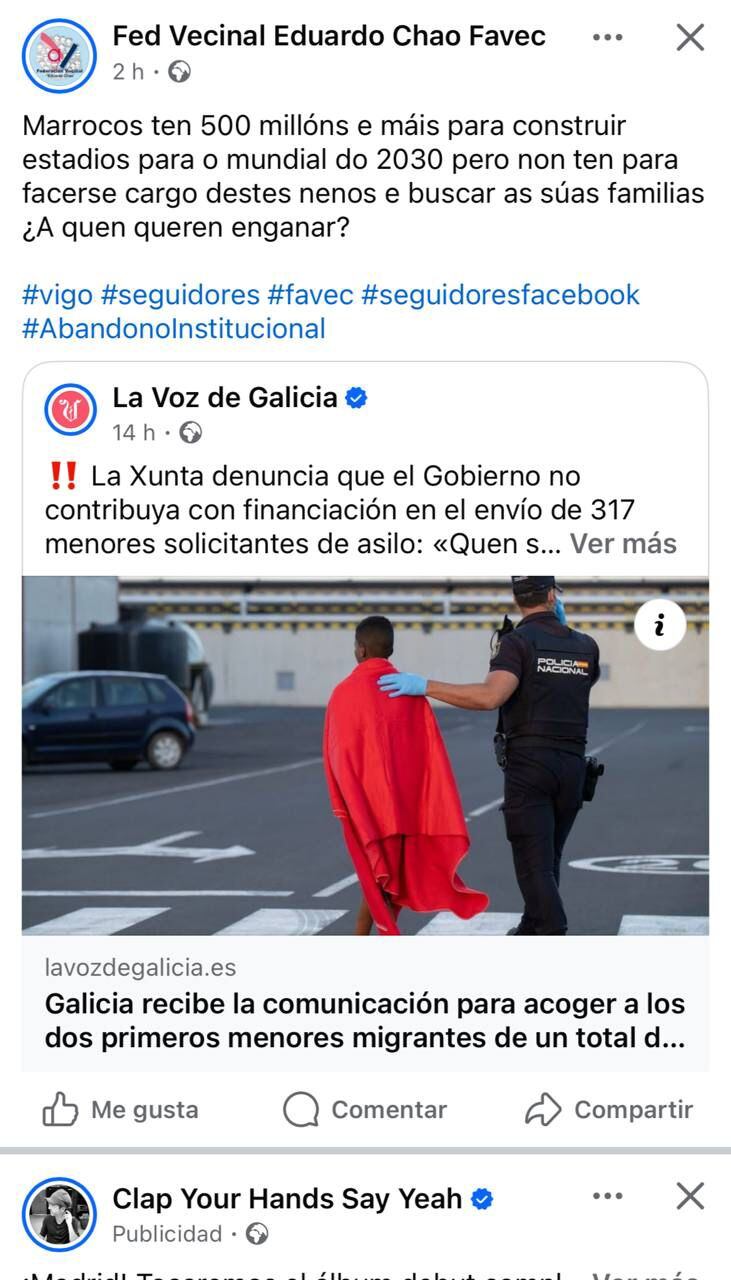Open options menu for Clap Your Hands ad
The height and width of the screenshot is (1280, 731).
(607, 1196)
